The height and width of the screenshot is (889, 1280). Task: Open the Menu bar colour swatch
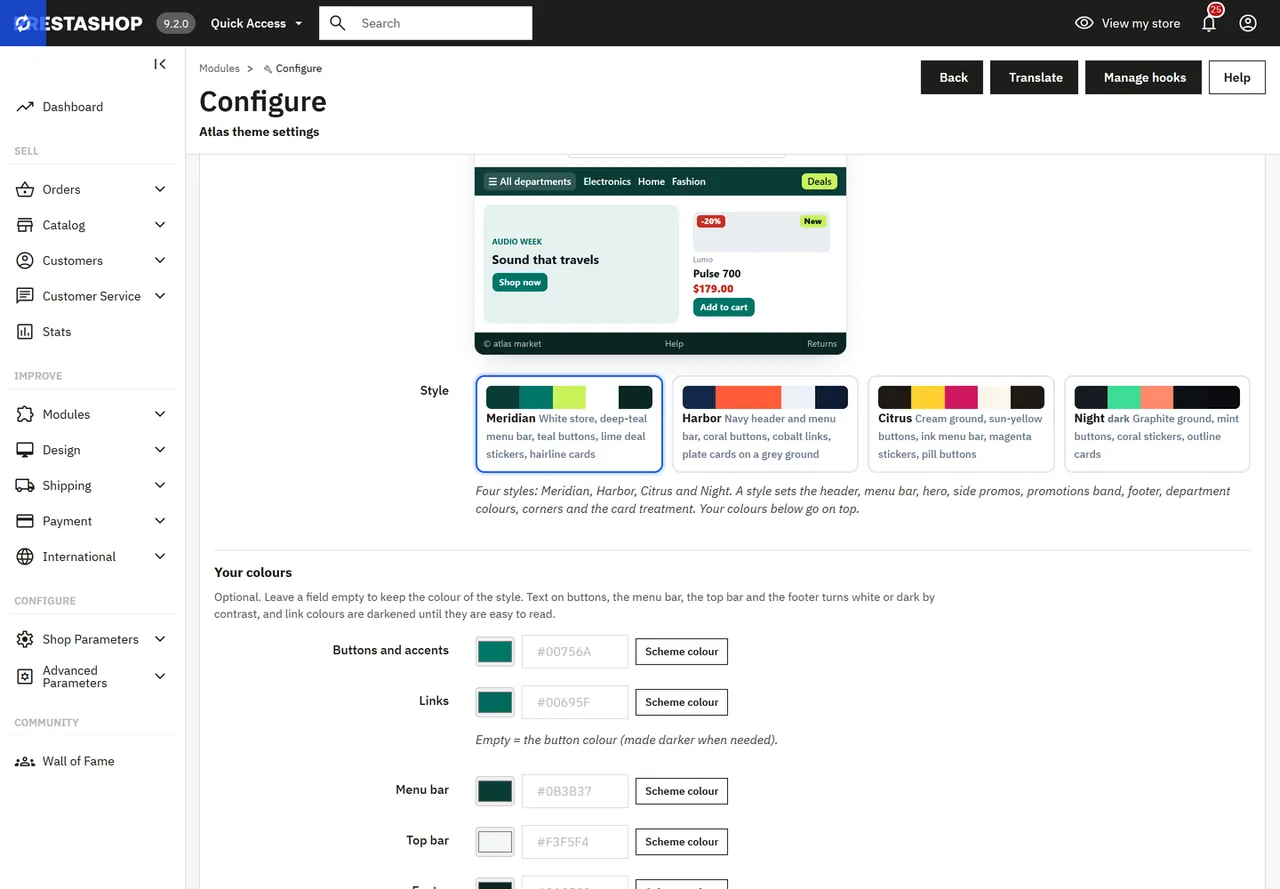click(495, 791)
